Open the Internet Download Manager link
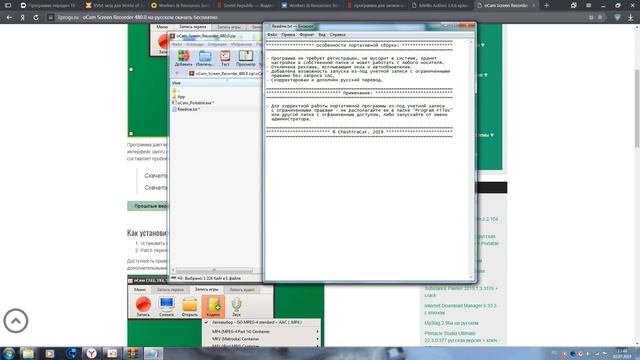Viewport: 640px width, 360px height. click(x=460, y=309)
